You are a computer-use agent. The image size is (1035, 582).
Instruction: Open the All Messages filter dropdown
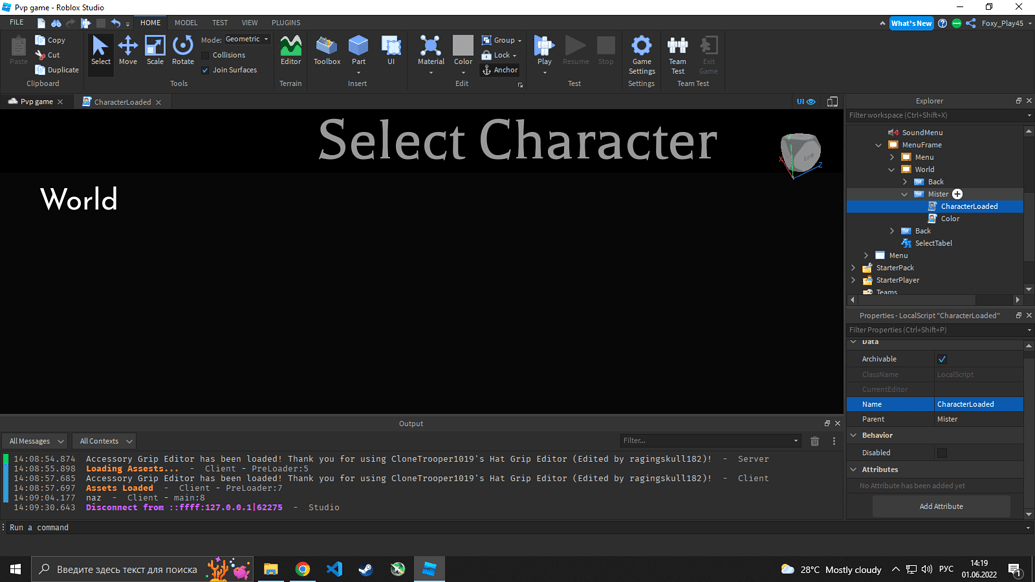(36, 441)
